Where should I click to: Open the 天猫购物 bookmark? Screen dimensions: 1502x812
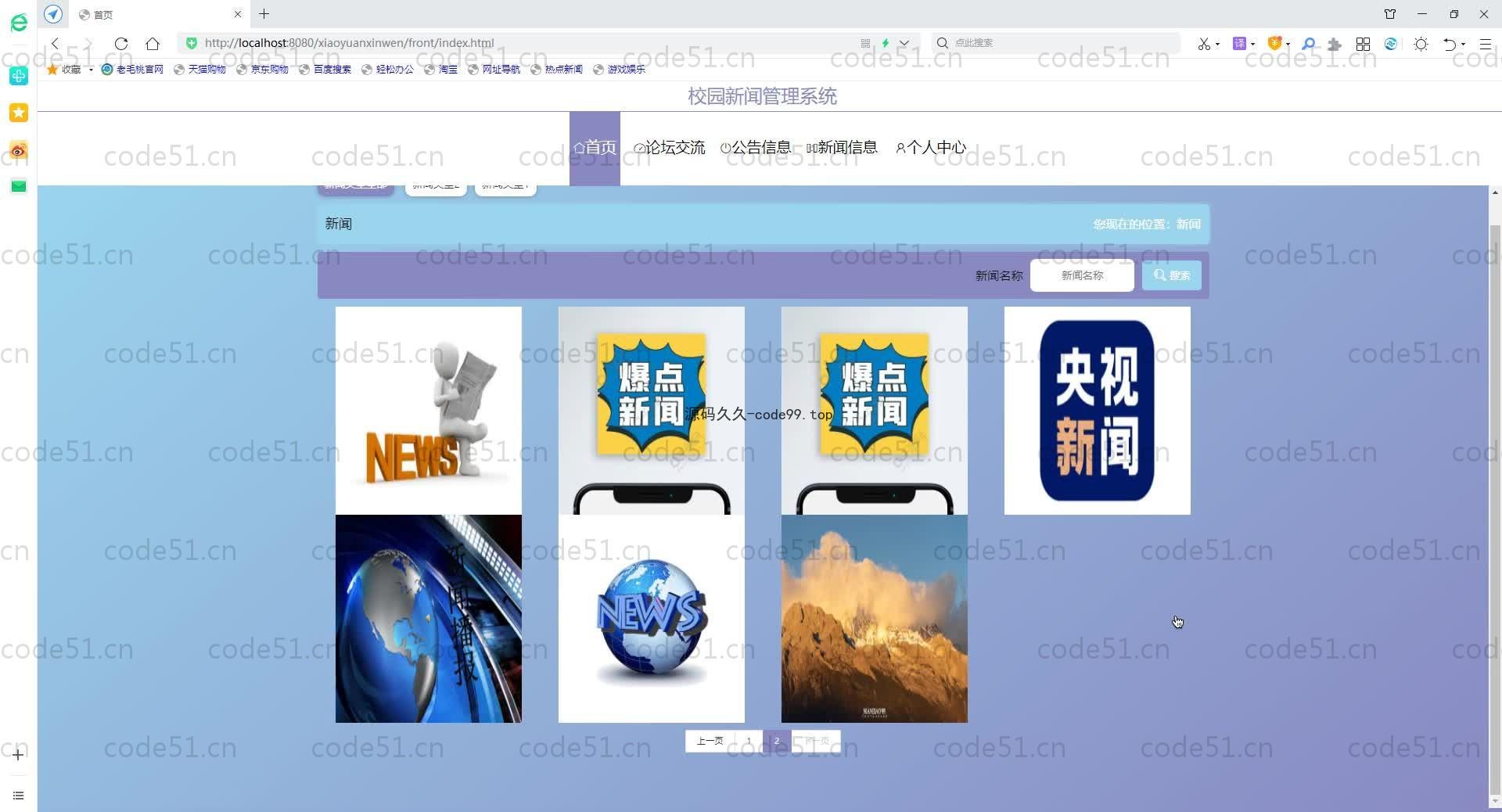[x=199, y=70]
